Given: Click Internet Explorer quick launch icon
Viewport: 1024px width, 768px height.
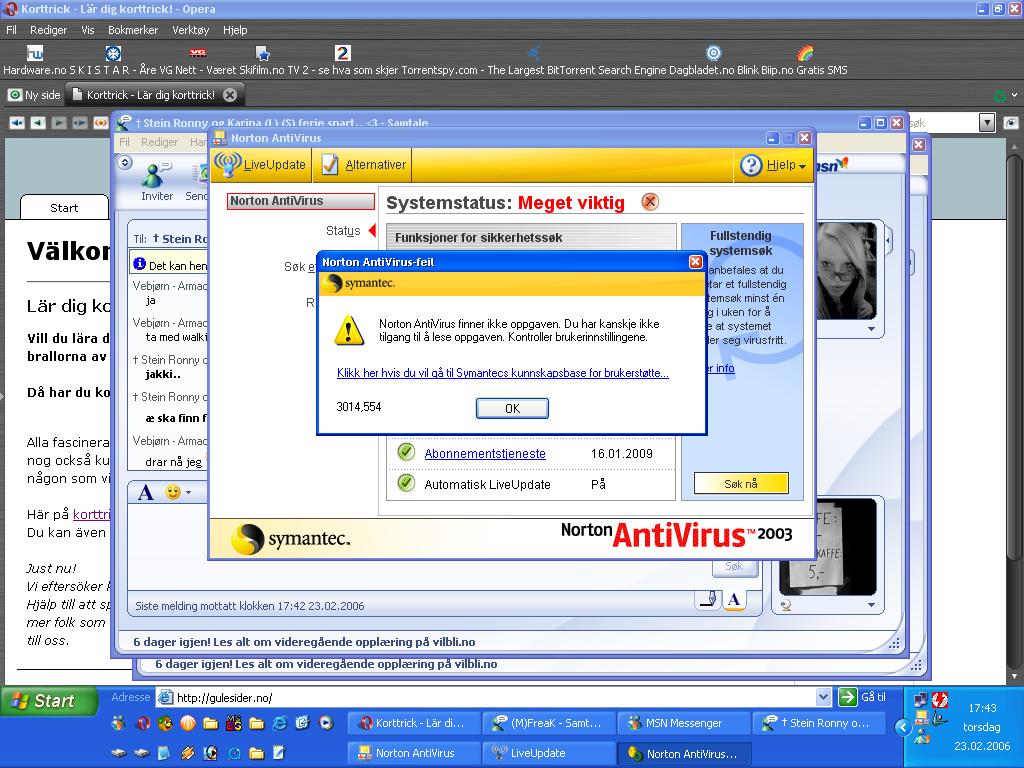Looking at the screenshot, I should [280, 723].
